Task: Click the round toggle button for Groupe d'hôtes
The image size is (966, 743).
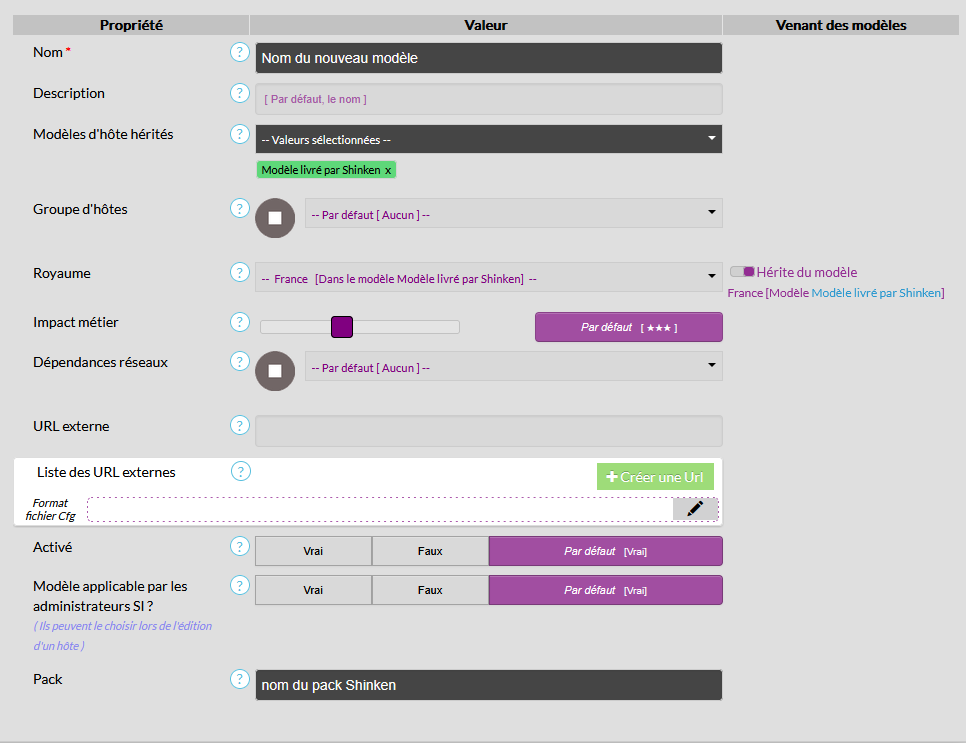Action: (275, 218)
